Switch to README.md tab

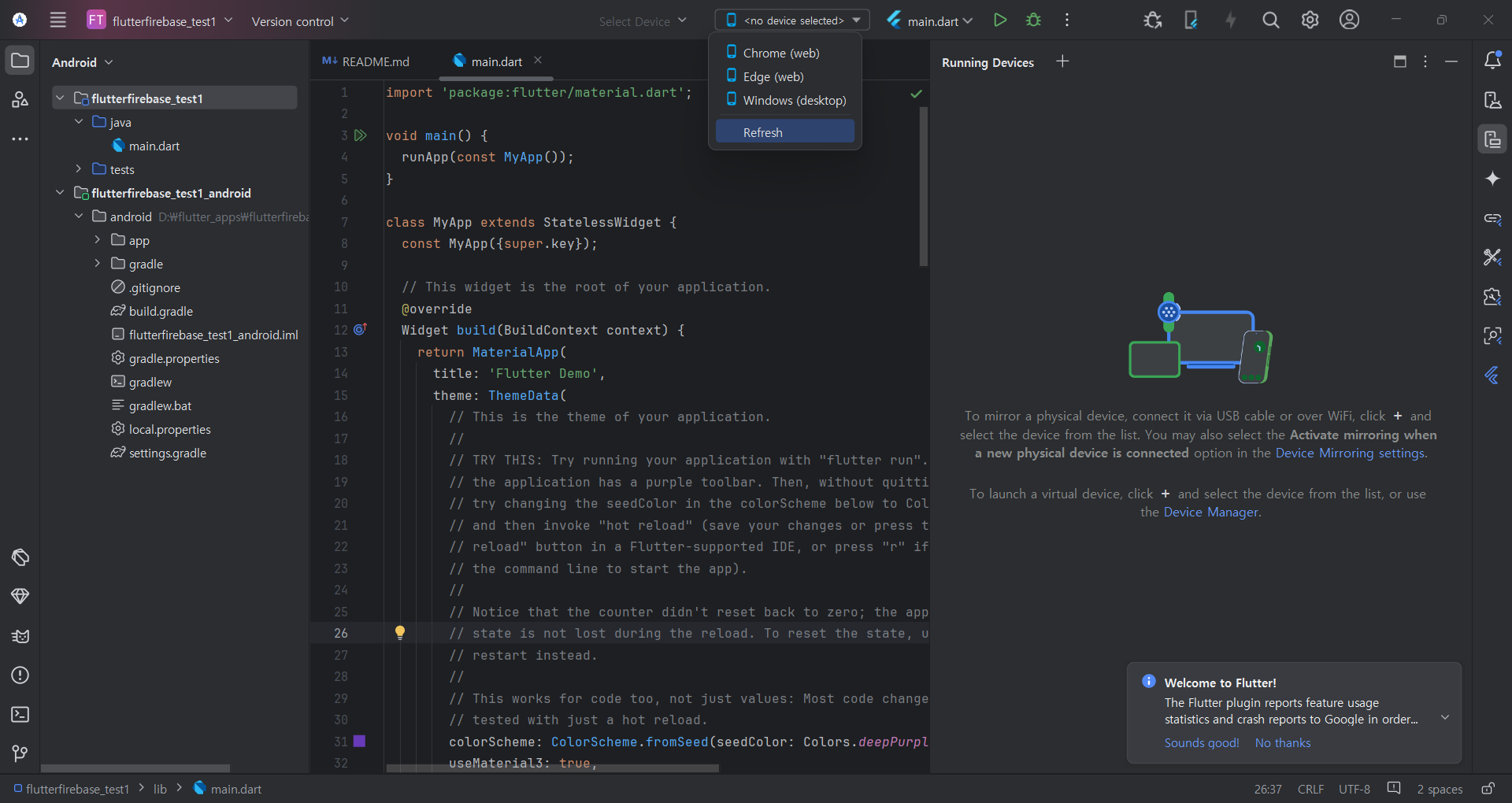pyautogui.click(x=366, y=61)
